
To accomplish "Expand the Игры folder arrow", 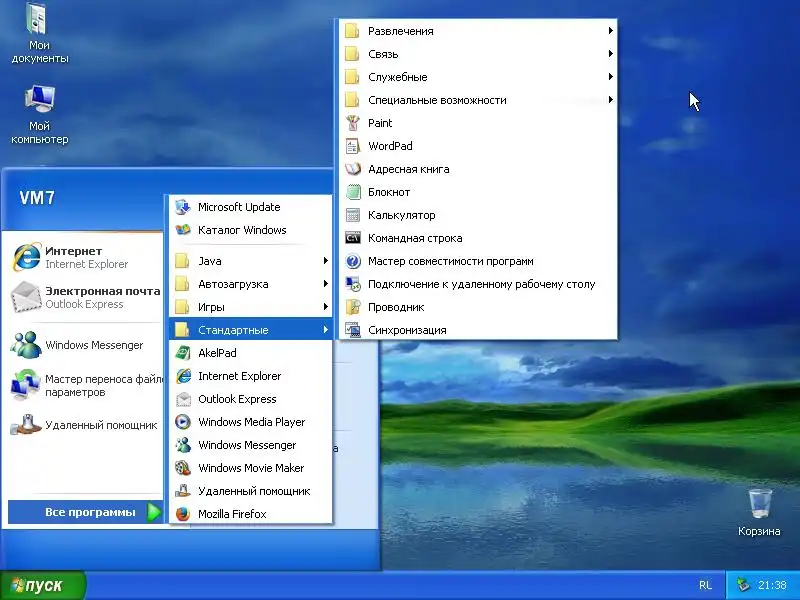I will (x=326, y=307).
